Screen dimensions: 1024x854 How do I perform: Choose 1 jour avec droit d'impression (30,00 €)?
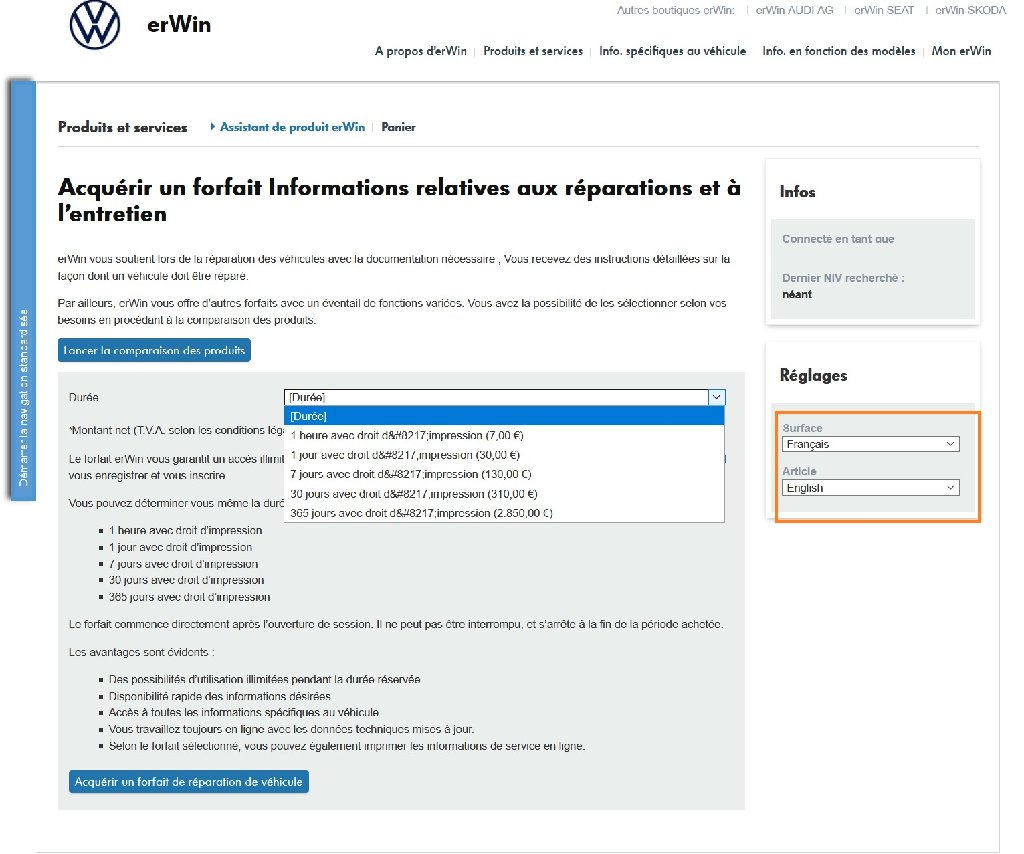(x=504, y=455)
